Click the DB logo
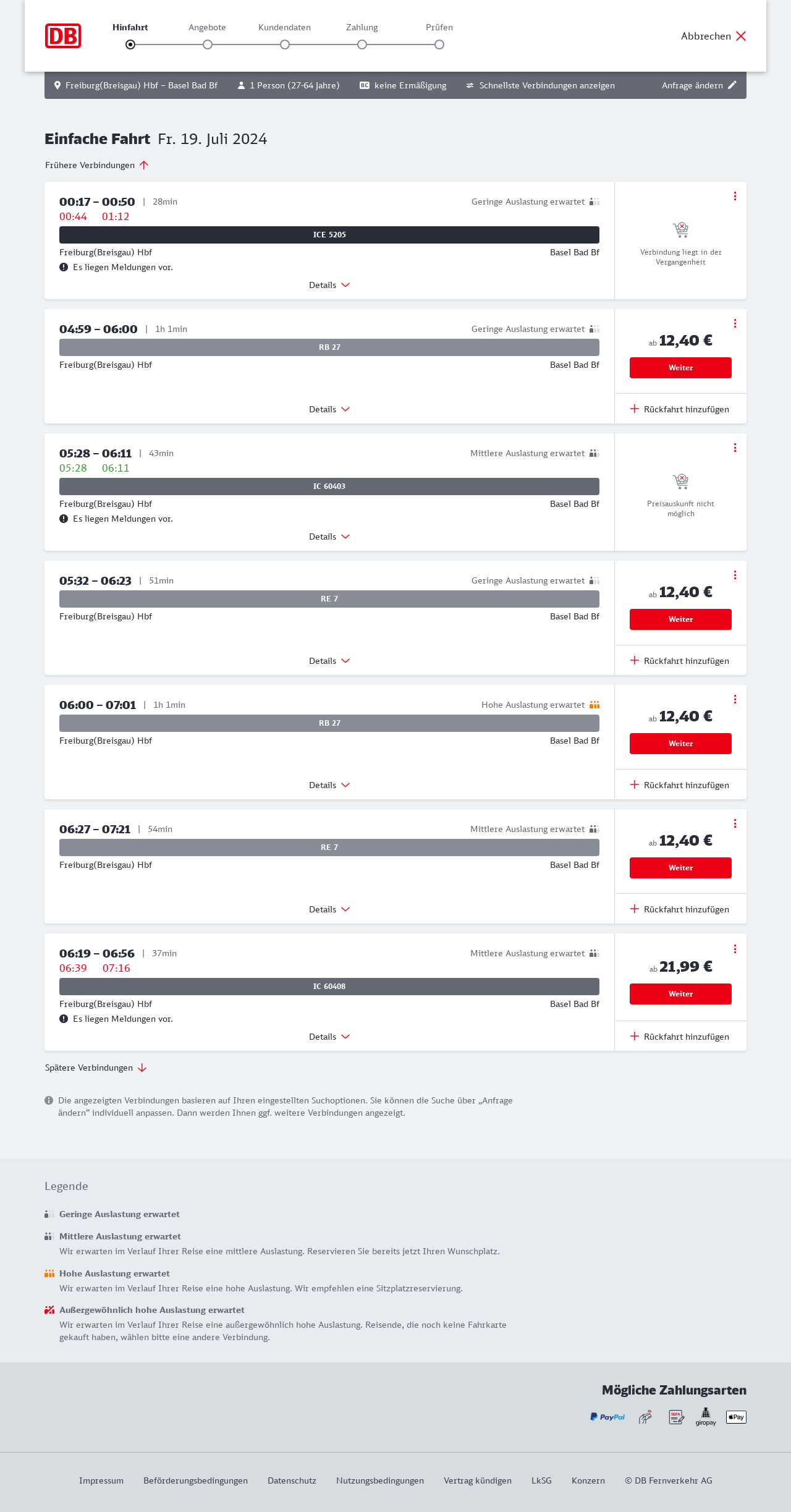Image resolution: width=791 pixels, height=1512 pixels. pyautogui.click(x=63, y=36)
